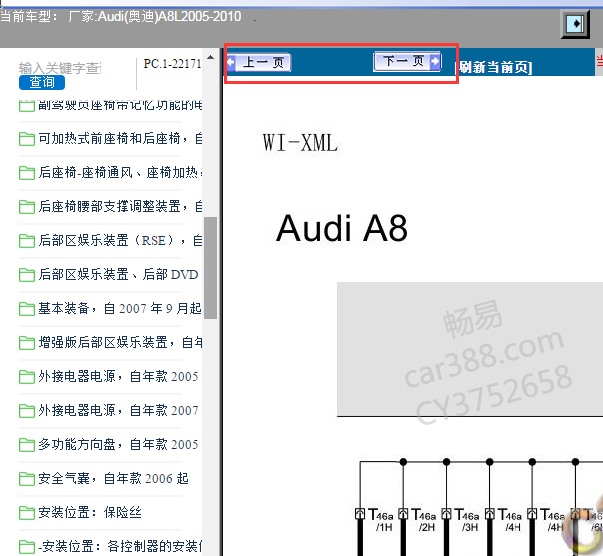Click folder icon beside 外接电器电源 2007
This screenshot has height=556, width=603.
pos(27,411)
